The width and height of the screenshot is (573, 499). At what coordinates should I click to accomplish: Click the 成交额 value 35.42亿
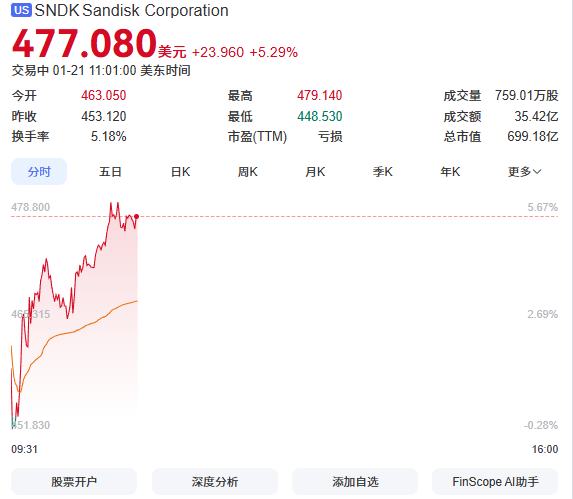coord(536,117)
